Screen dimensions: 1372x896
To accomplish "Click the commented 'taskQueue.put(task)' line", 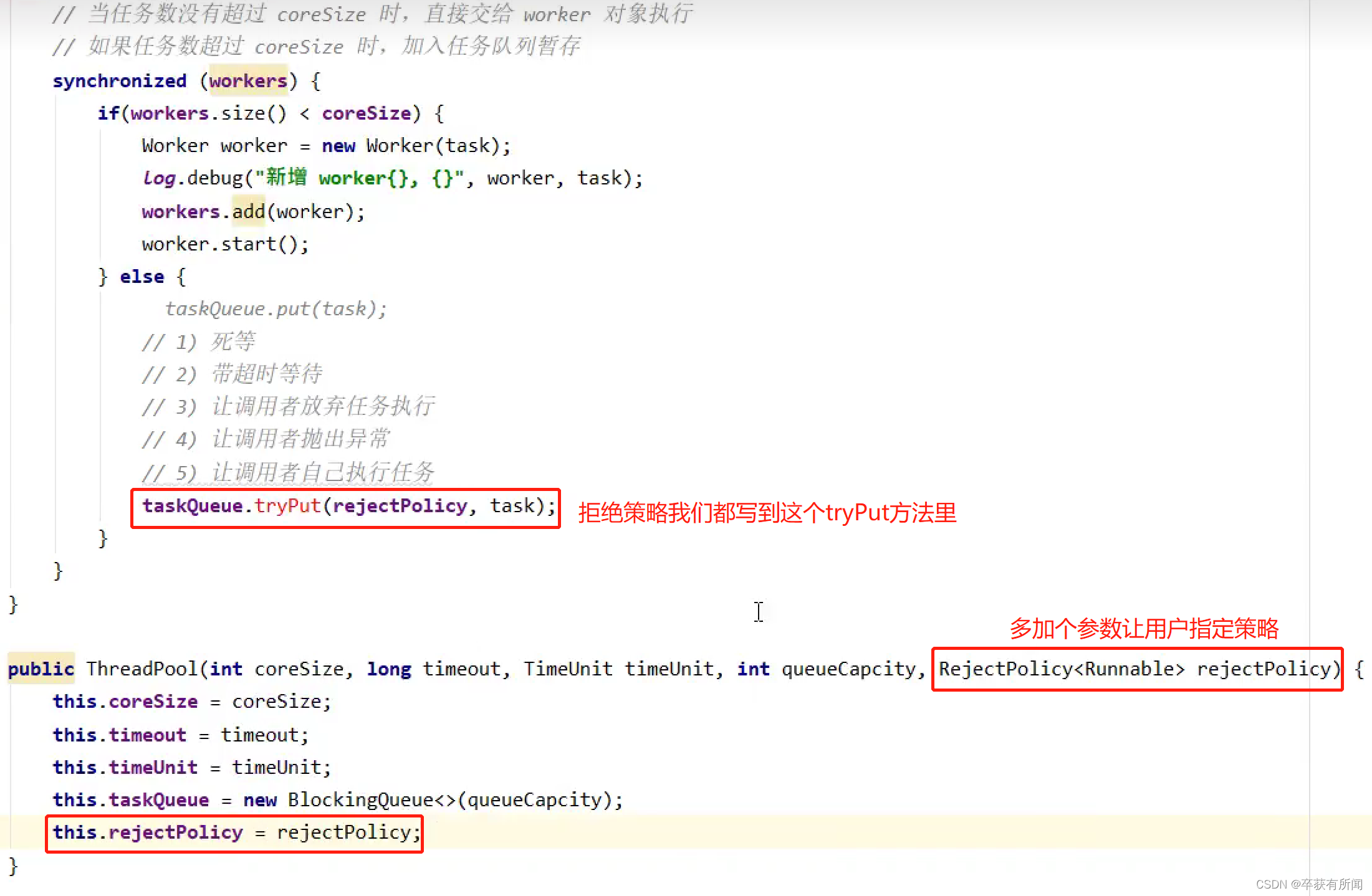I will pos(276,309).
